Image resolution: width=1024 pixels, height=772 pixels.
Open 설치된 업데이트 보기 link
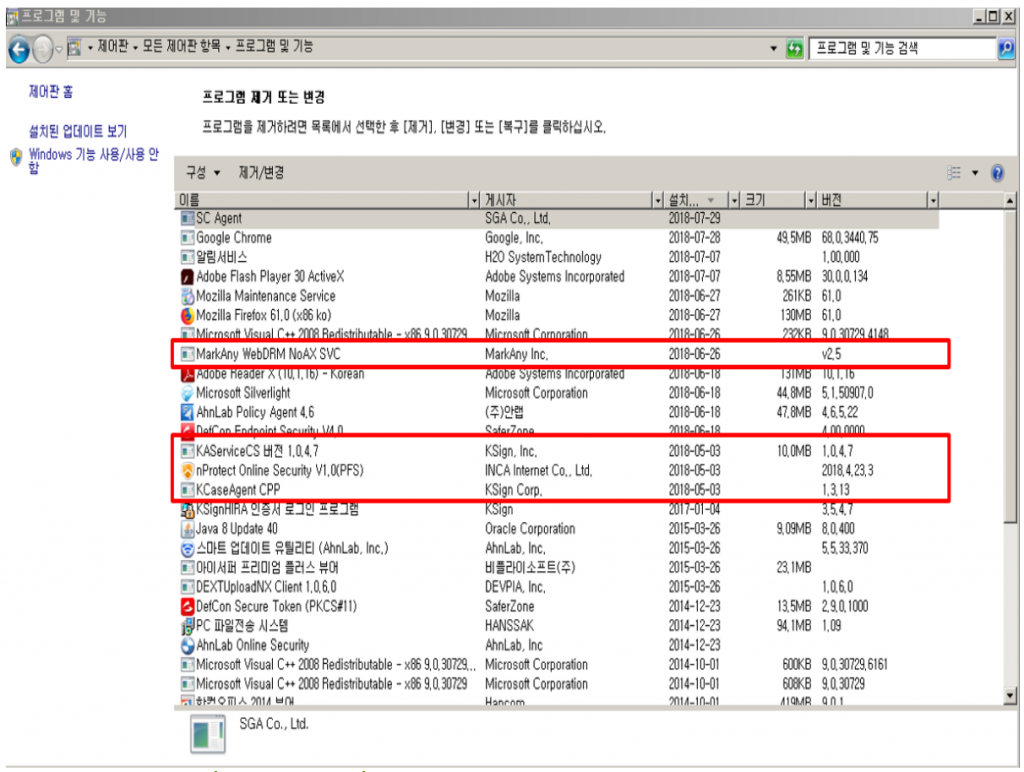coord(78,131)
